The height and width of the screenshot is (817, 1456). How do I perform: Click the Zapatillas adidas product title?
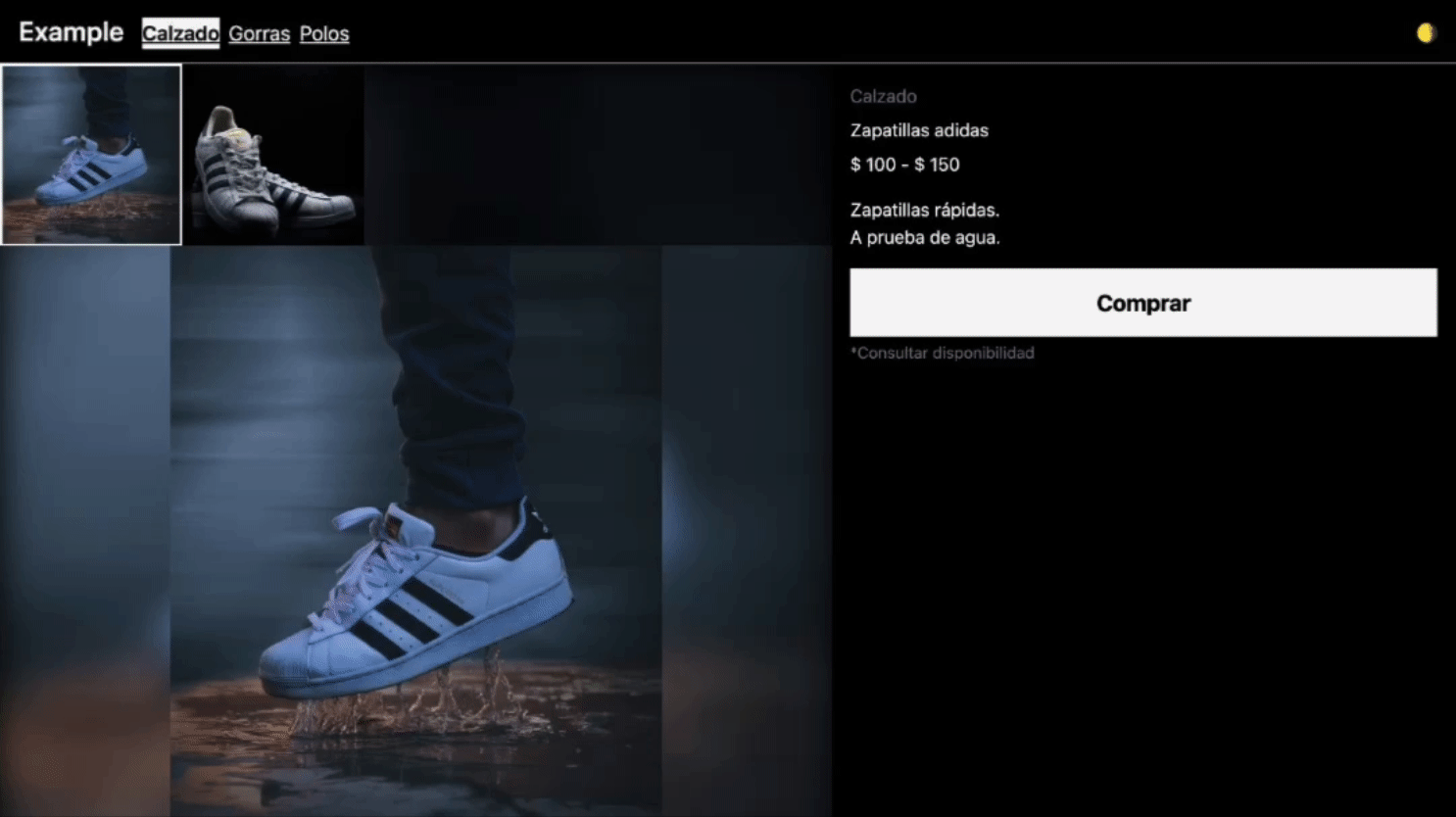point(919,130)
